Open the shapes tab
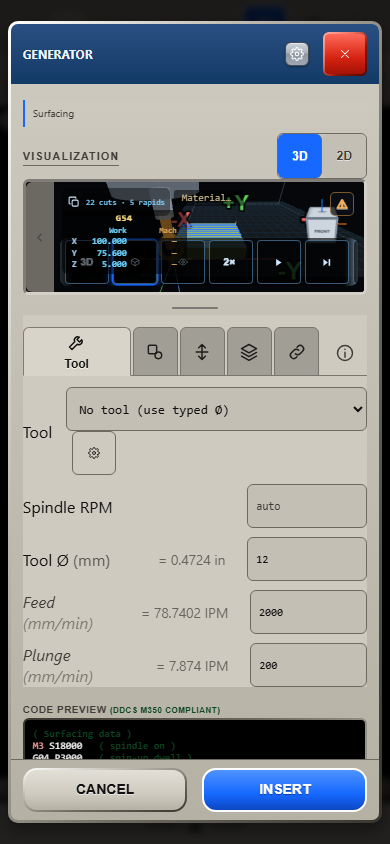This screenshot has height=844, width=390. coord(155,351)
